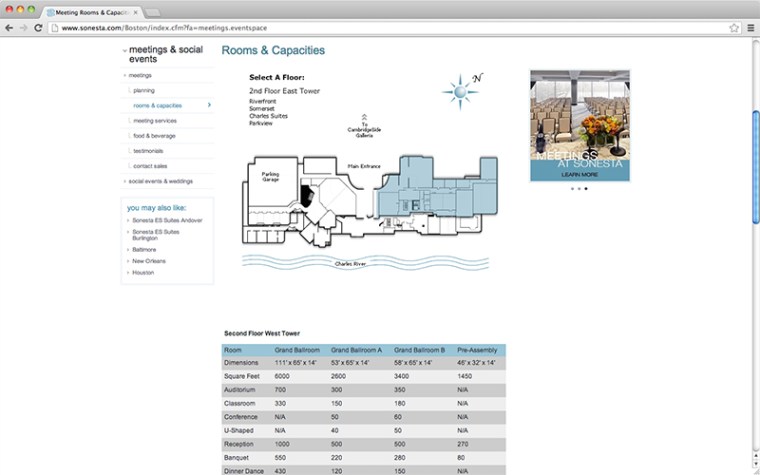760x475 pixels.
Task: Open the Baltimore hotel link
Action: pos(144,250)
